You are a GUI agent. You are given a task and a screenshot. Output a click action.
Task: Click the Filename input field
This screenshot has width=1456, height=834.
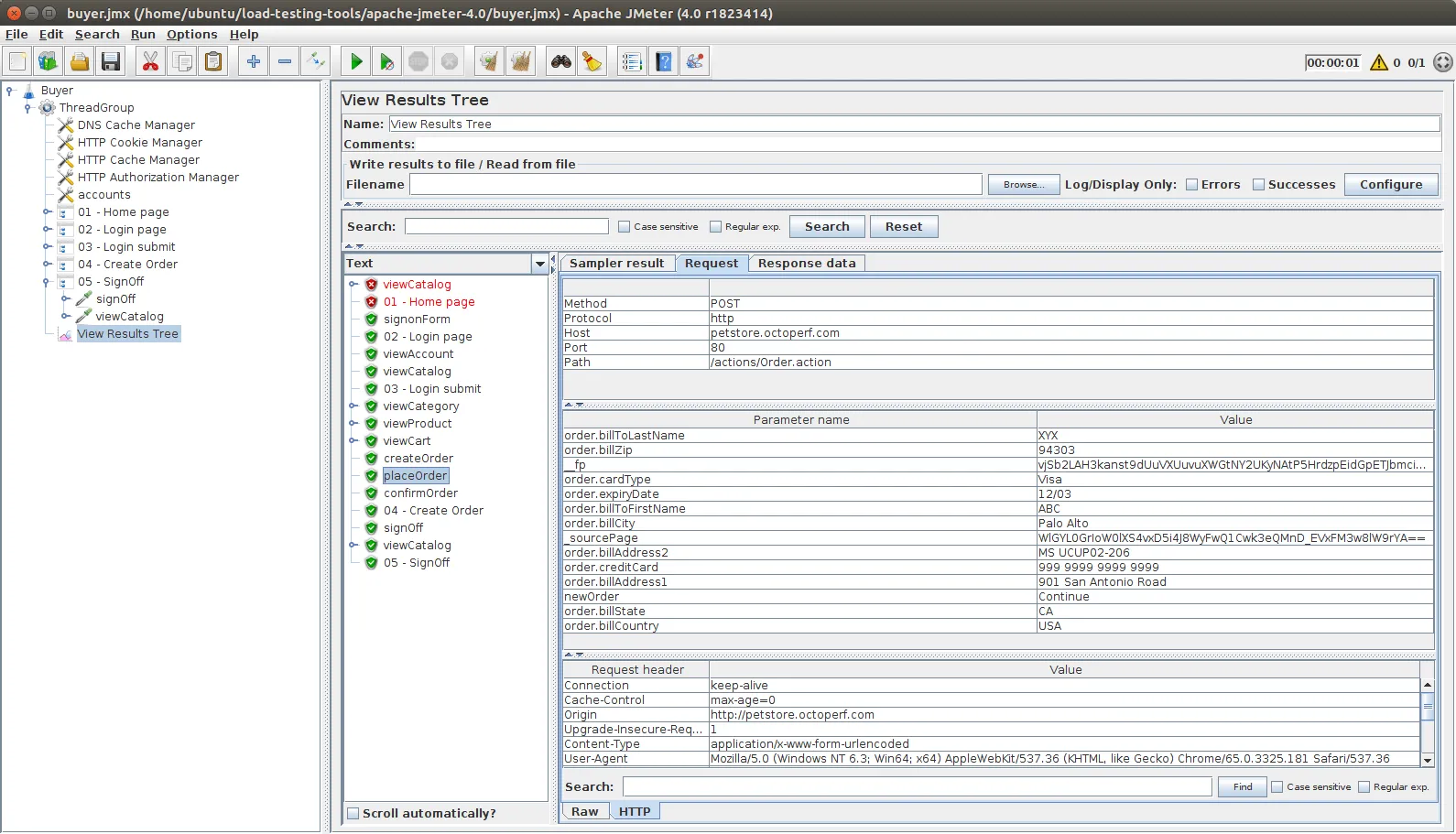point(695,185)
